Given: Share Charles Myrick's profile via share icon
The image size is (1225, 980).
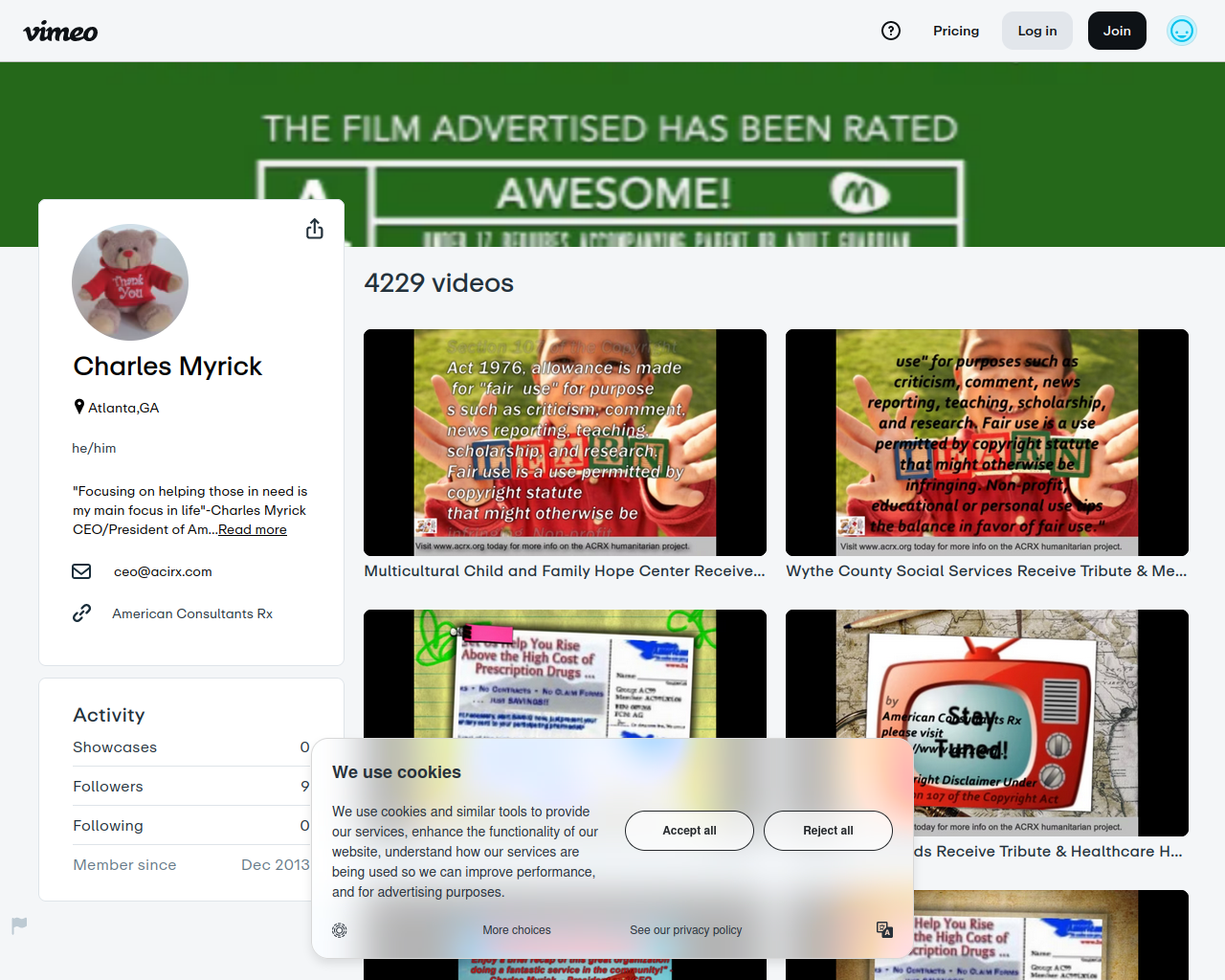Looking at the screenshot, I should (x=315, y=229).
